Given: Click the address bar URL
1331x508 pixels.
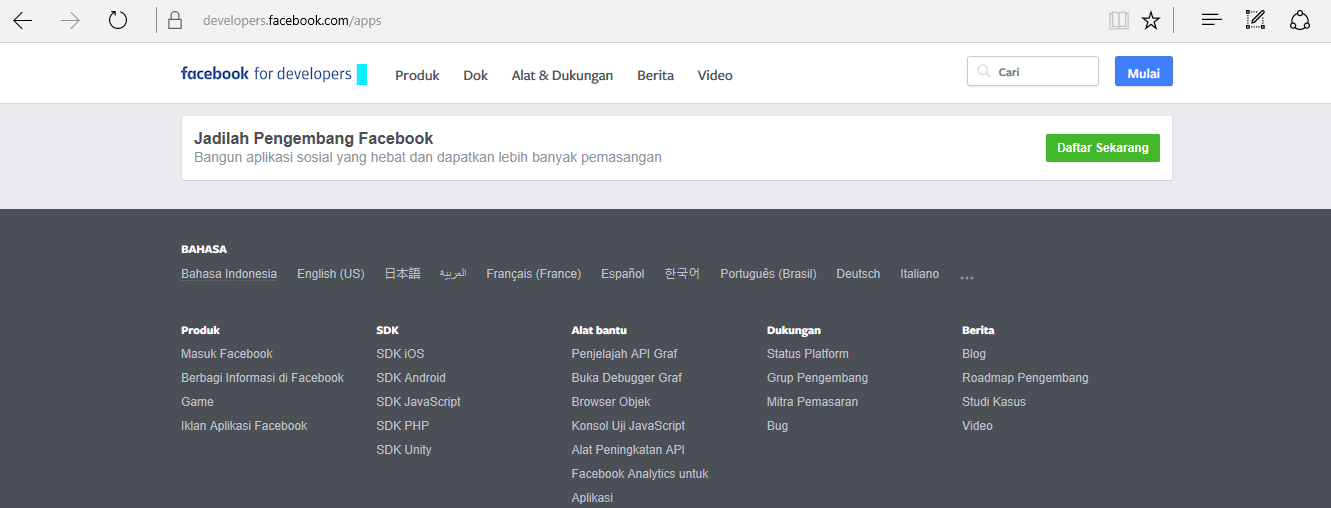Looking at the screenshot, I should click(x=292, y=20).
